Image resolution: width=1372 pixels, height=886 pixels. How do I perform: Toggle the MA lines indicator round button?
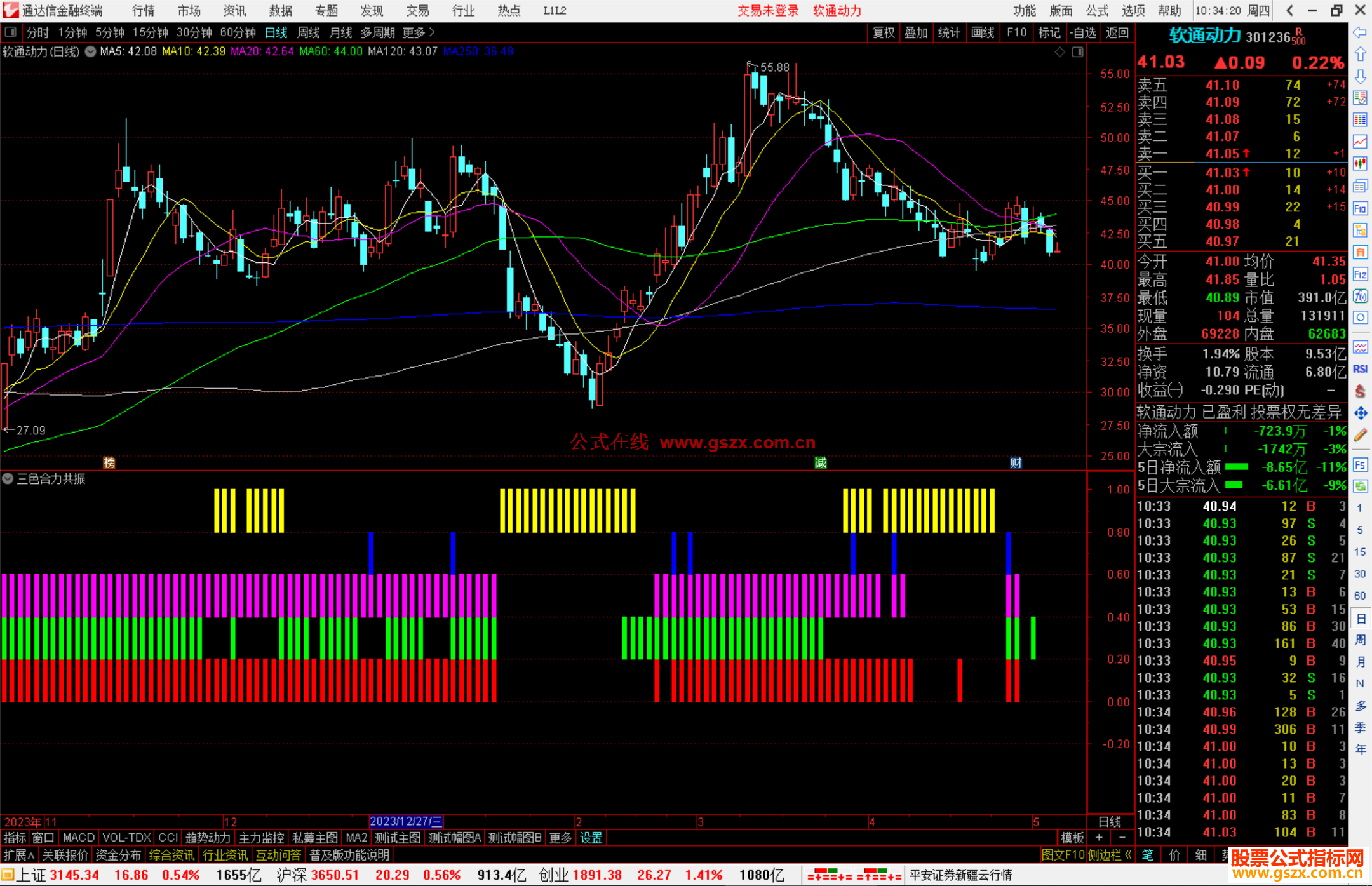click(91, 51)
